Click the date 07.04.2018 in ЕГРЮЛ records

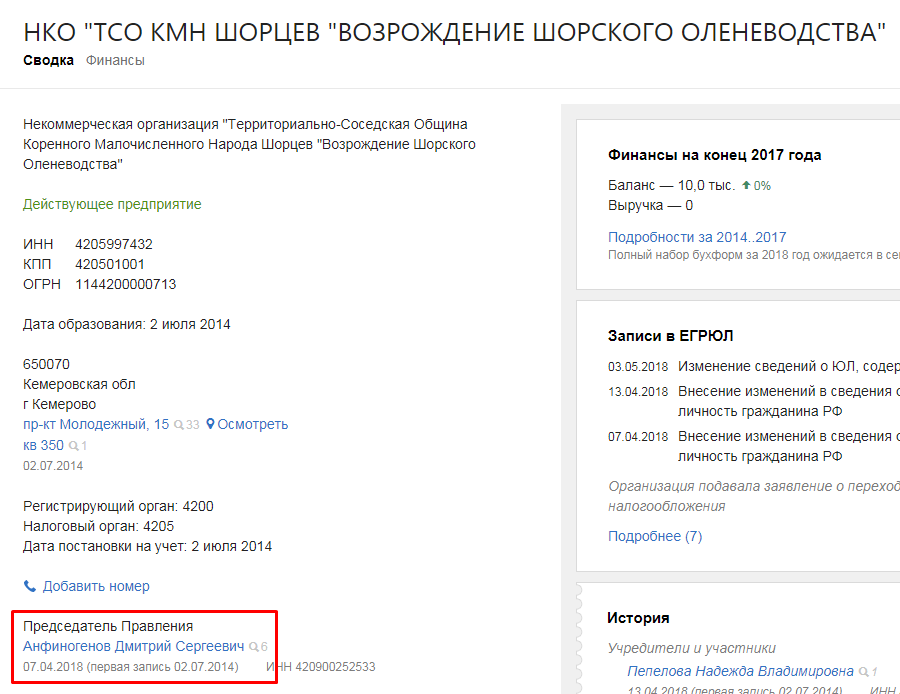pos(638,437)
